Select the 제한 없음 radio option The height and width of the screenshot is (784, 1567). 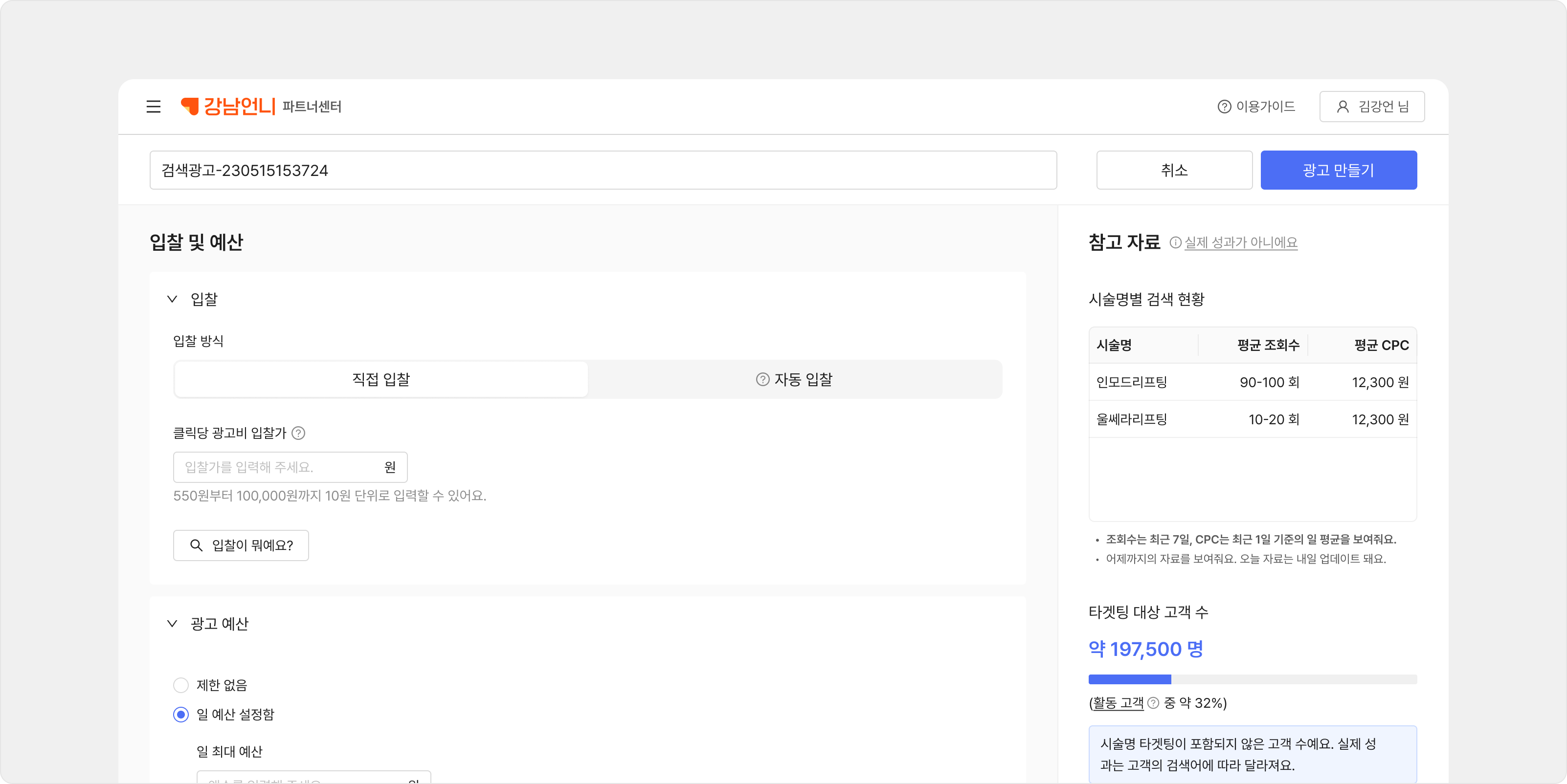180,686
